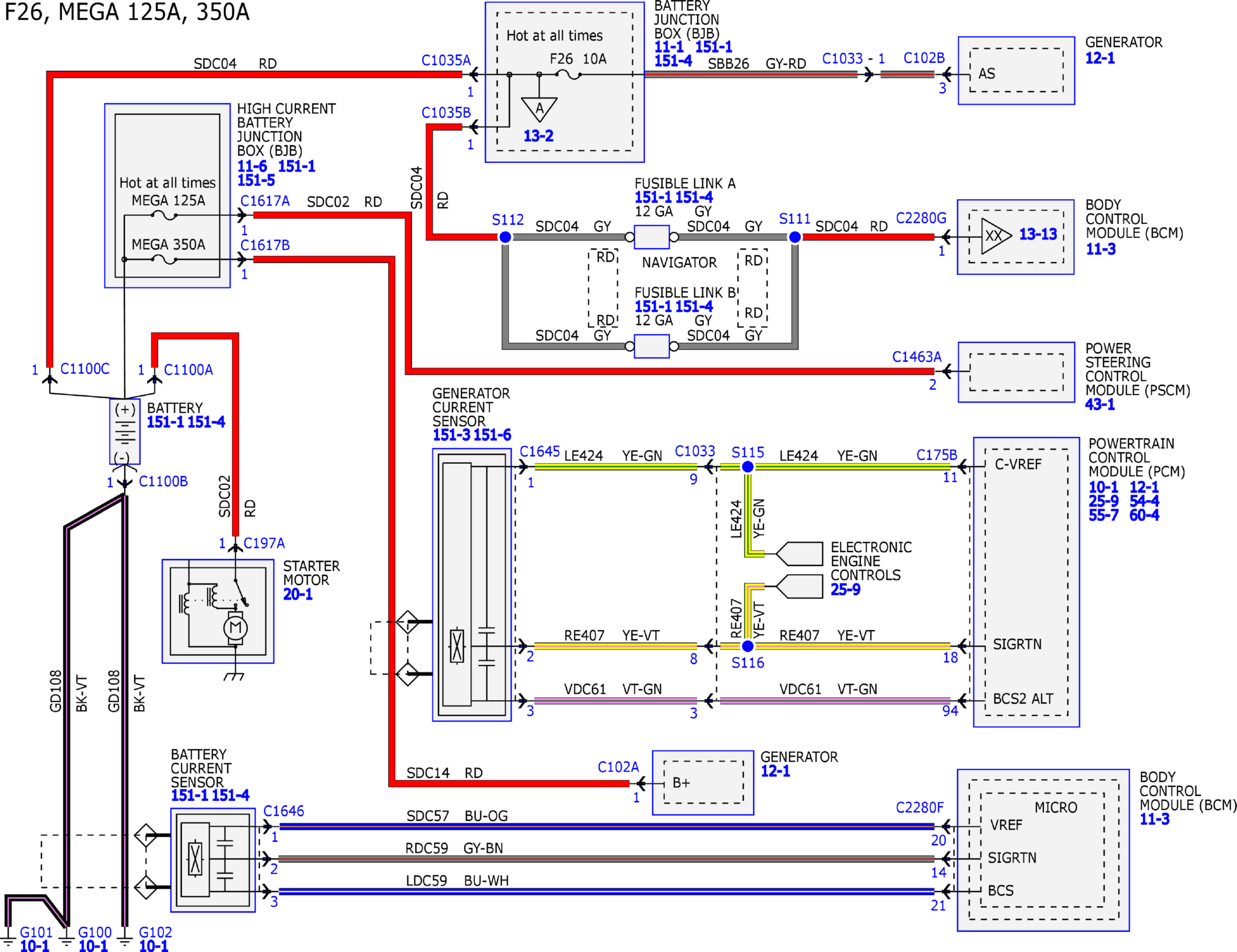Screen dimensions: 1237x952
Task: Open Starter Motor page link 20-1
Action: click(298, 594)
